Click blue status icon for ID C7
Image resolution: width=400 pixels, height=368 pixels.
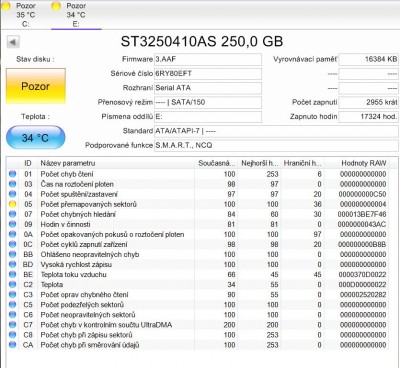click(12, 325)
